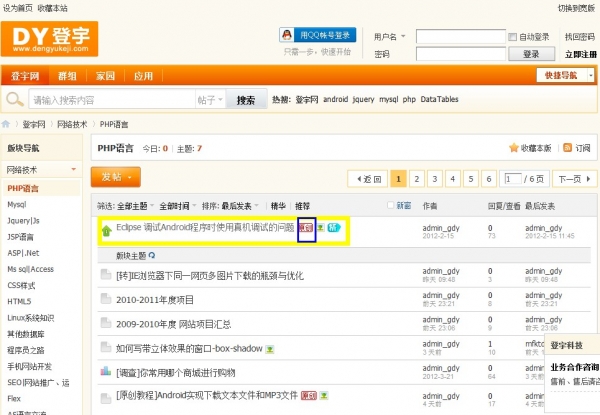Go to page 6
The image size is (600, 415).
point(489,179)
